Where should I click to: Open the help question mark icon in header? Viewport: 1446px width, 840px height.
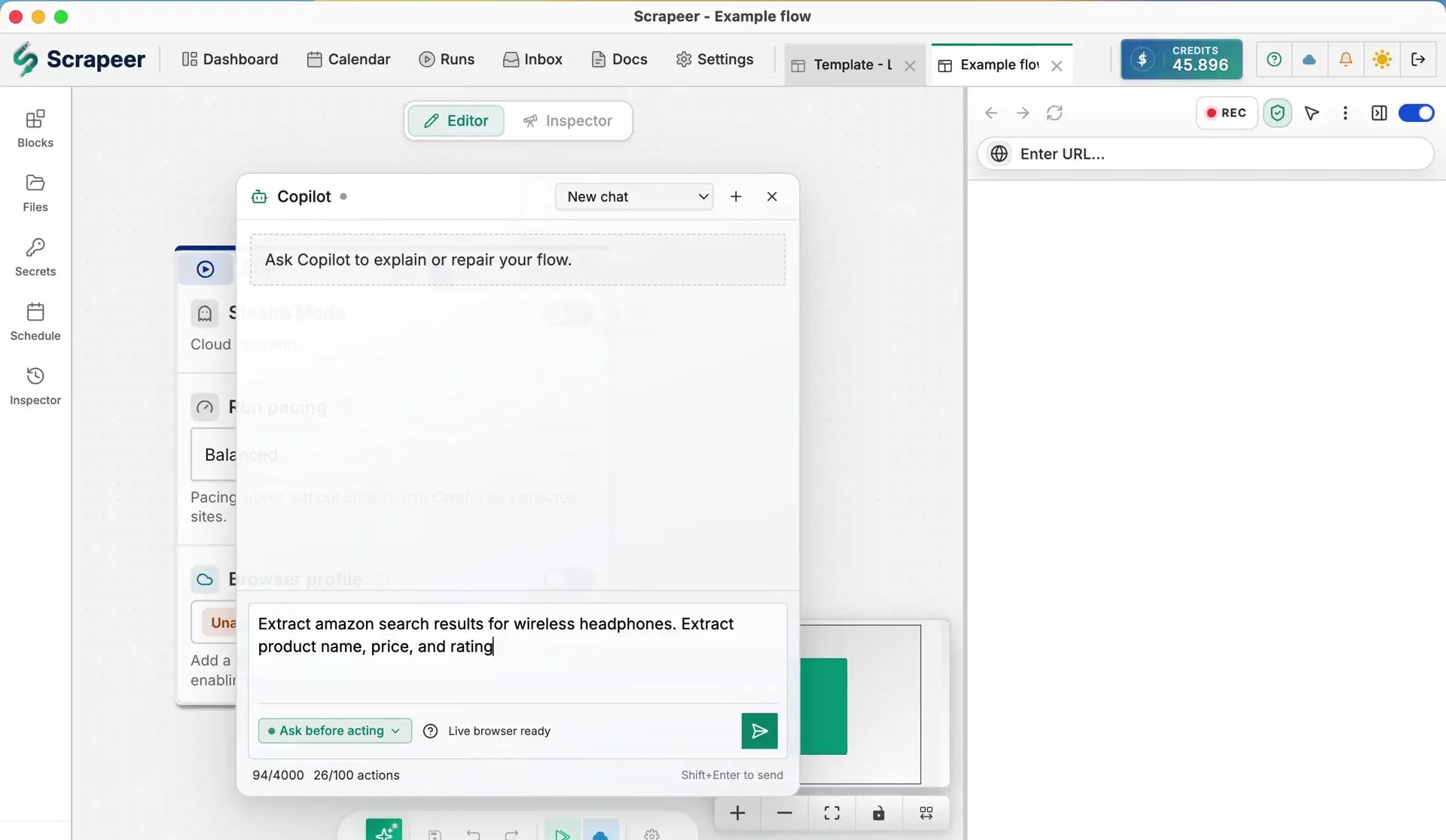(x=1274, y=59)
